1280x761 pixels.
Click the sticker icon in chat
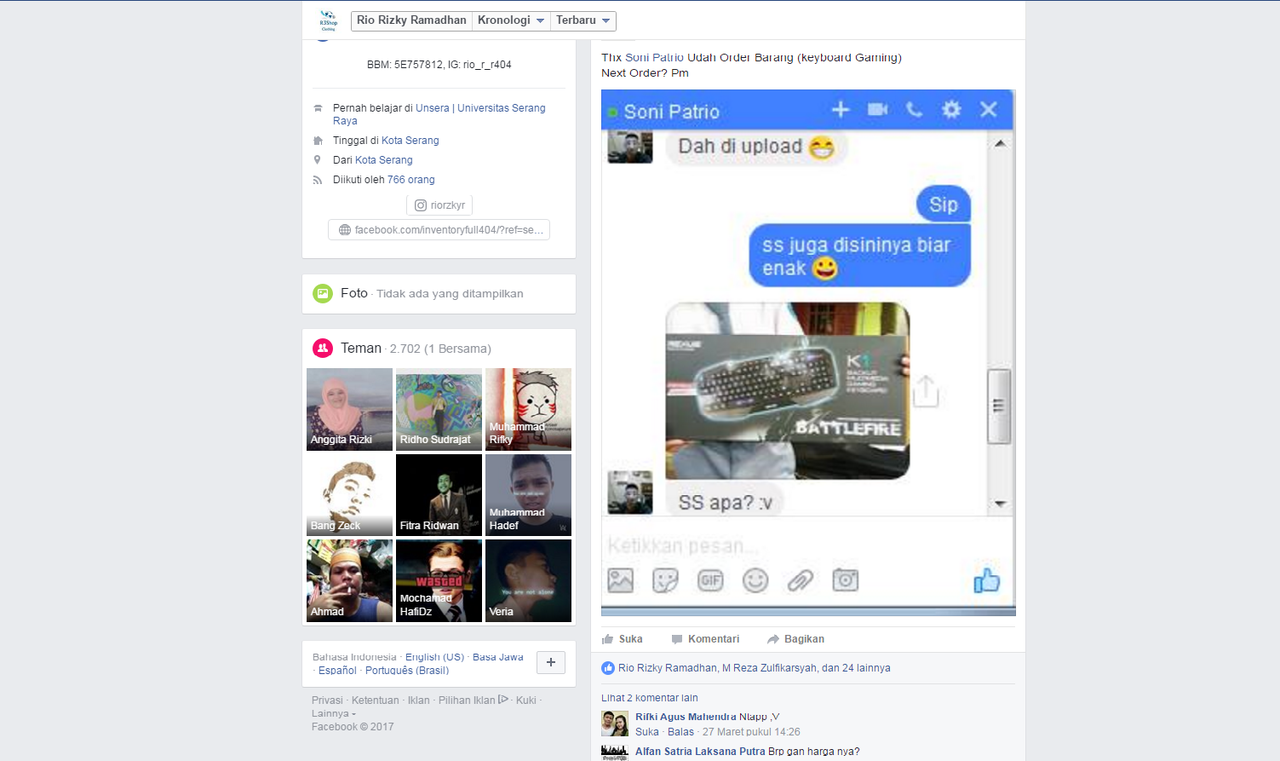click(x=666, y=580)
